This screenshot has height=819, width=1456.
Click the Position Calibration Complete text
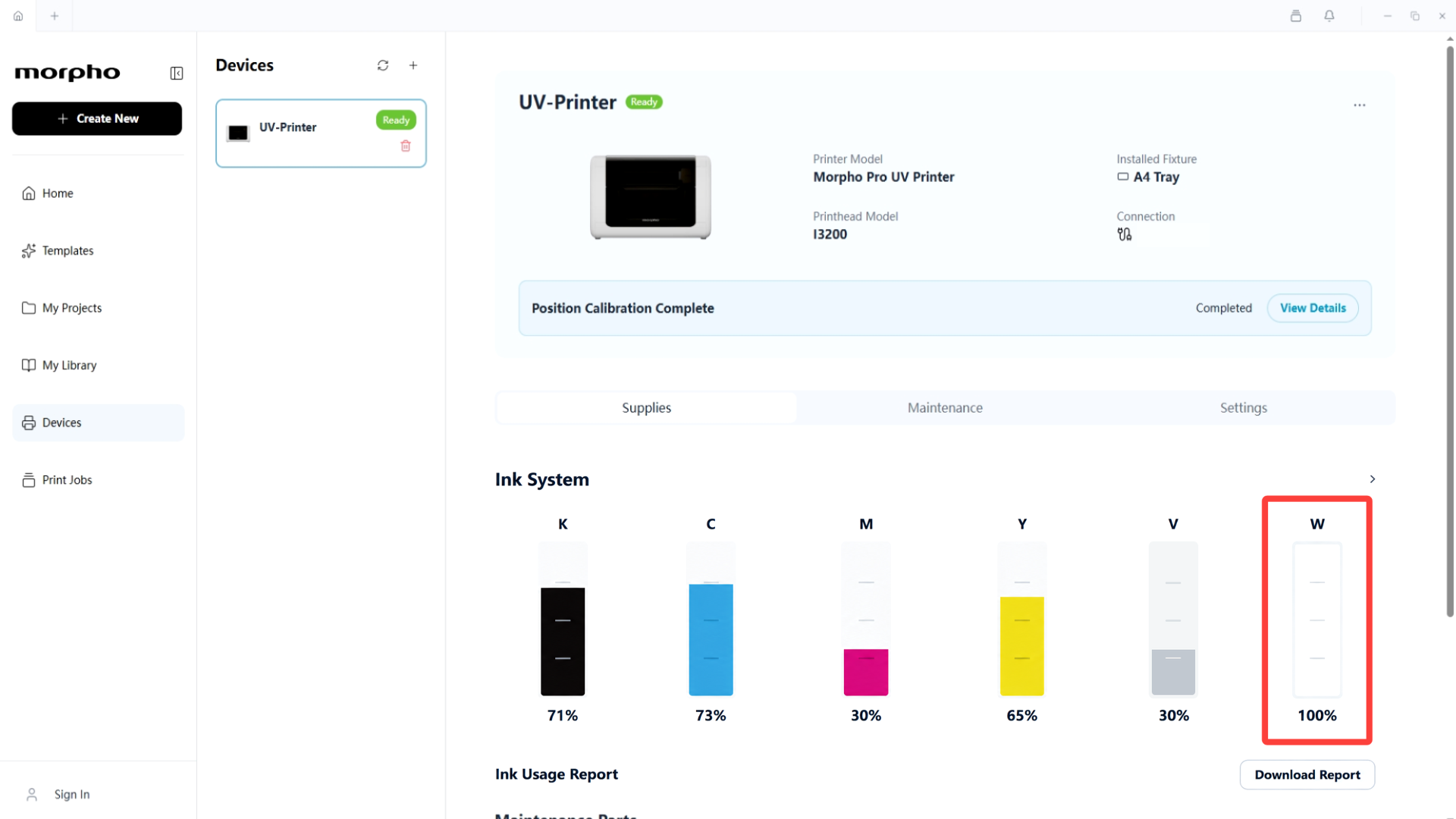tap(623, 308)
